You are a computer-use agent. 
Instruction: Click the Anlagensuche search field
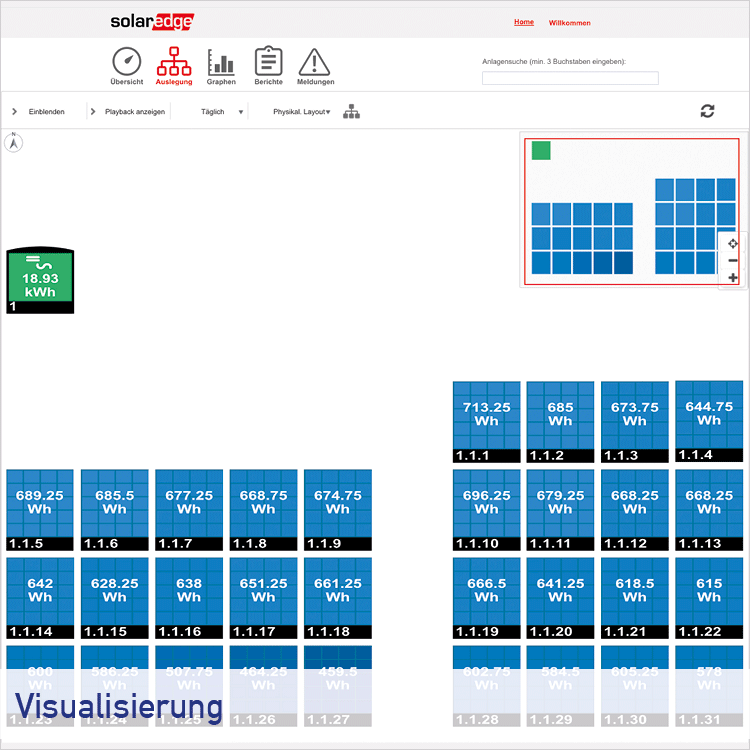click(570, 78)
